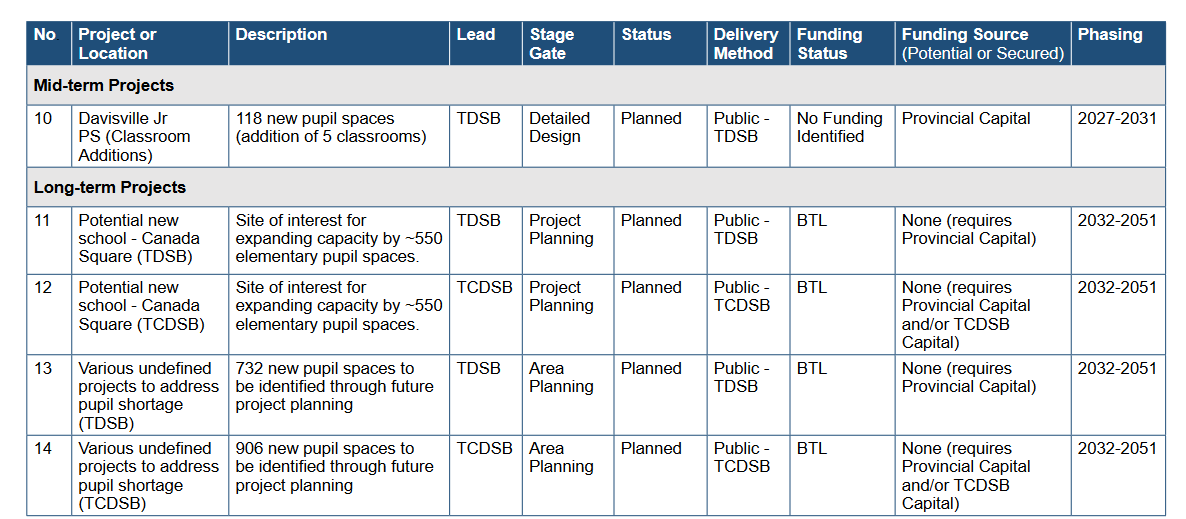Viewport: 1186px width, 519px height.
Task: Select the '2027-2031' phasing cell
Action: pos(1117,118)
